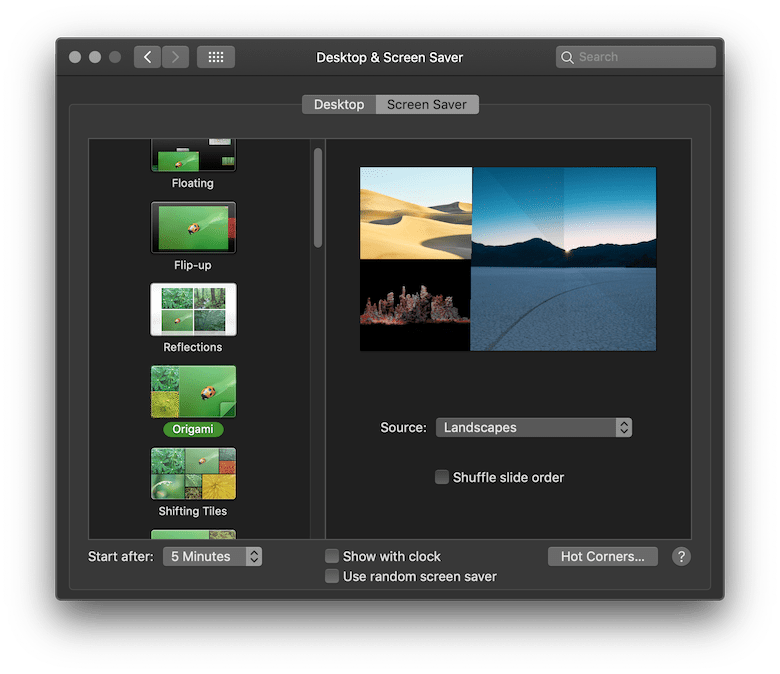
Task: Select the Origami screen saver thumbnail
Action: click(x=194, y=391)
